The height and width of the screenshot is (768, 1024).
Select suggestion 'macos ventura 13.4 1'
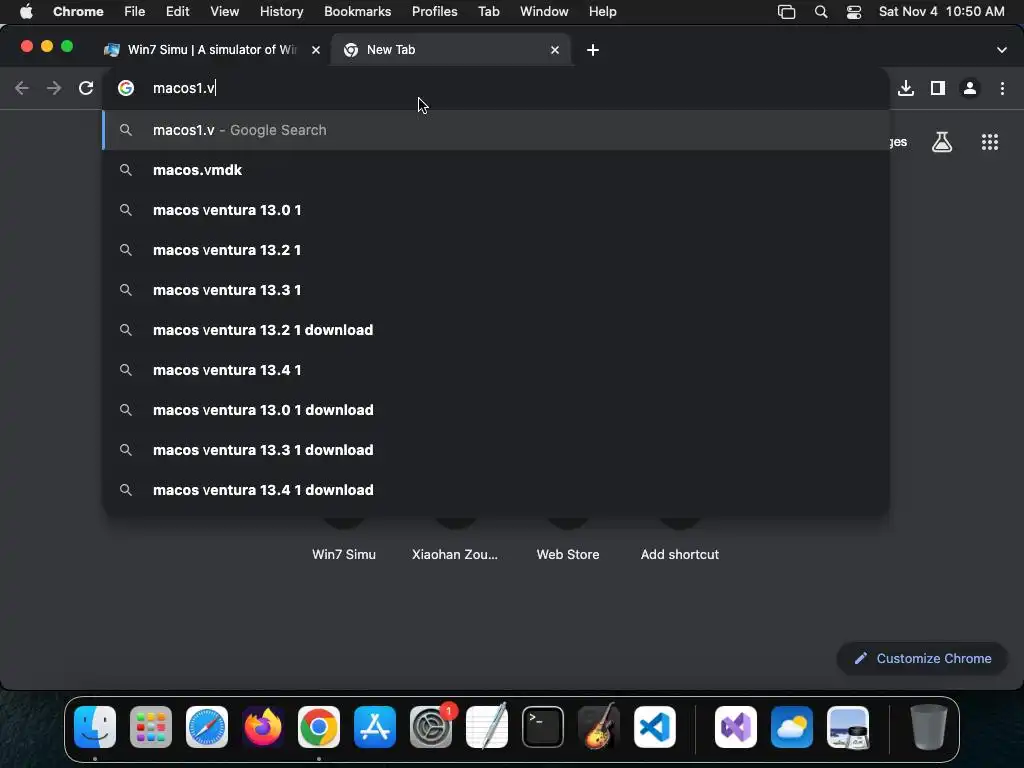pos(496,370)
